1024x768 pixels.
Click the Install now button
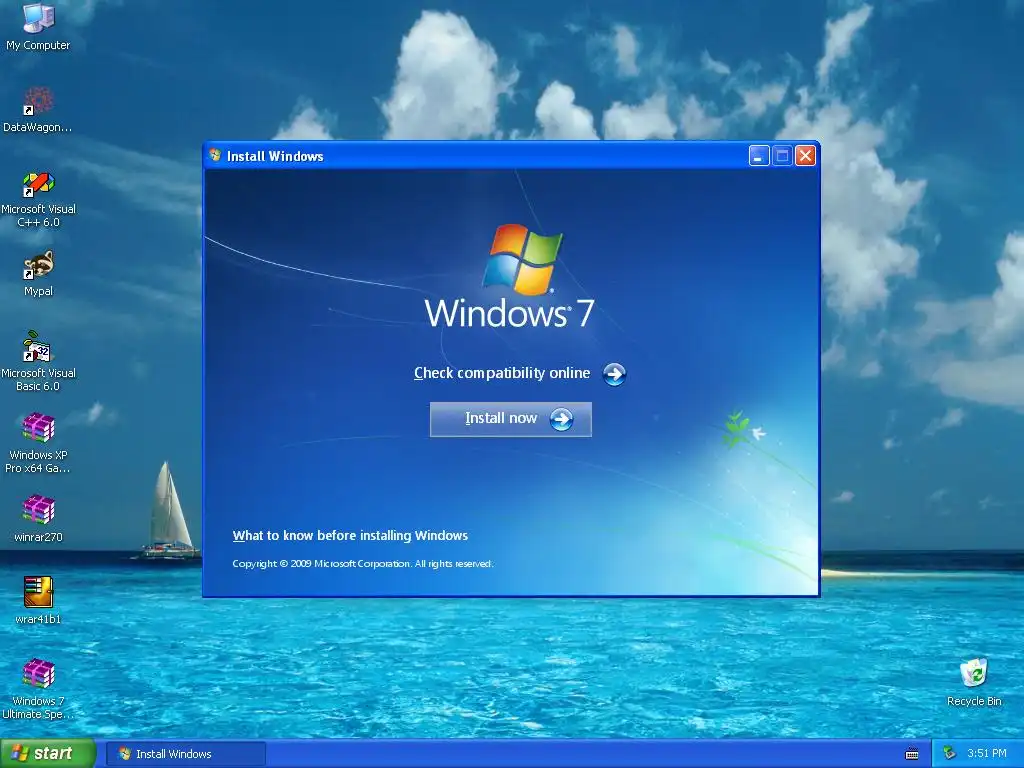[x=511, y=419]
